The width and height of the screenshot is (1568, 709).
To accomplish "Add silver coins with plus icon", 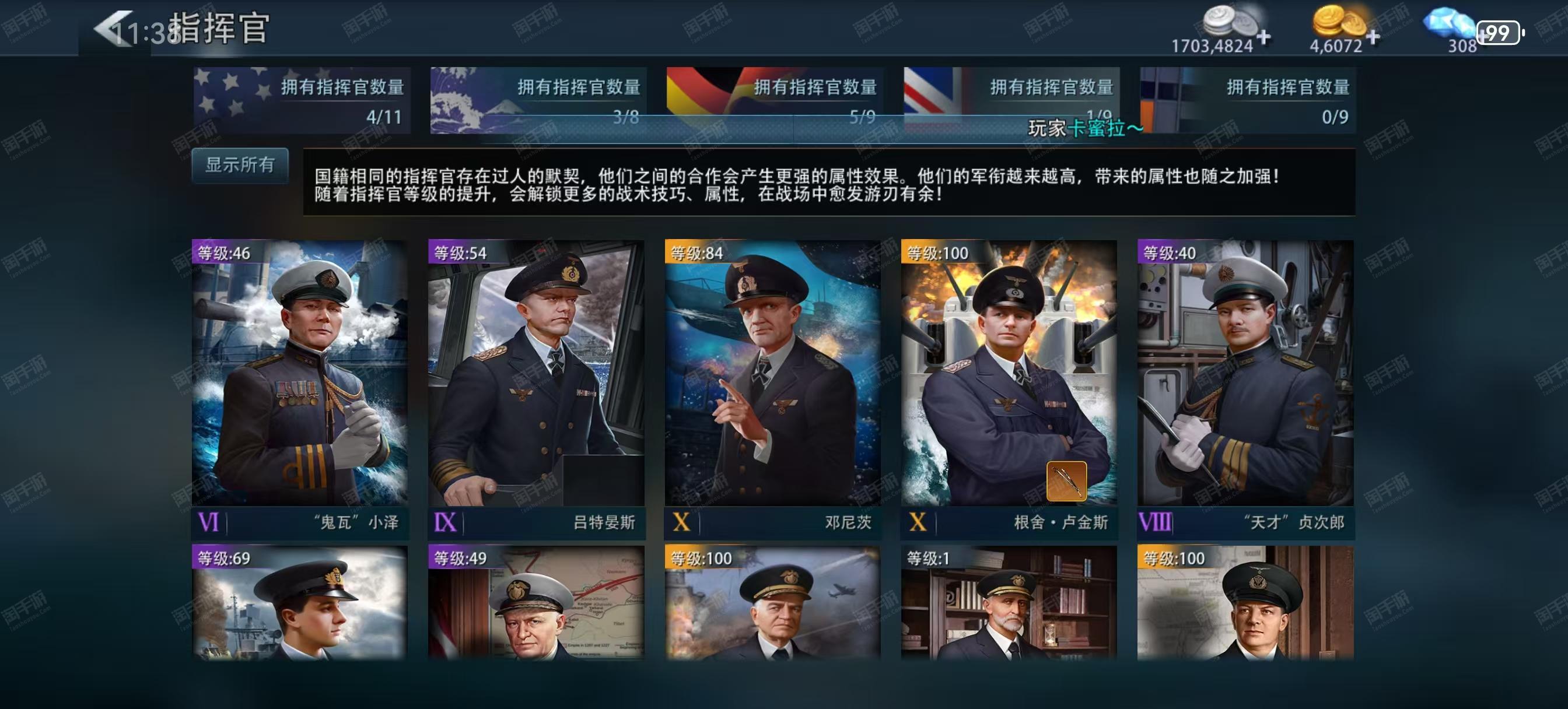I will (x=1263, y=37).
